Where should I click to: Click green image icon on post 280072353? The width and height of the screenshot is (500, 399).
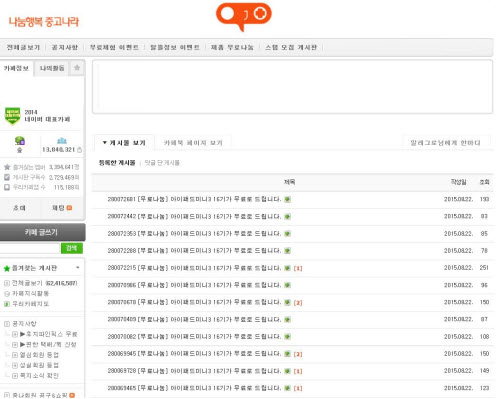pos(287,234)
